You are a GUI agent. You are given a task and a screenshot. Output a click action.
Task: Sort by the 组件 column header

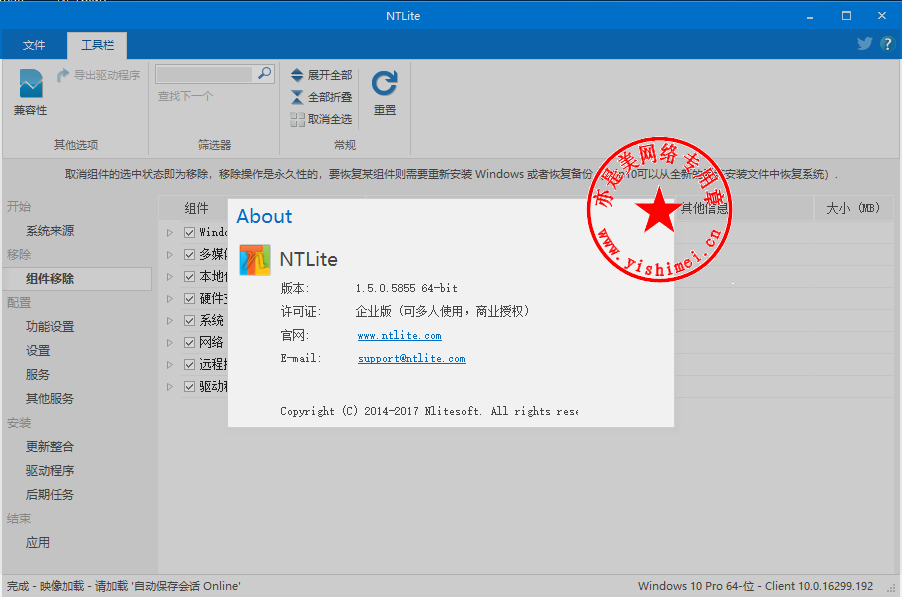point(196,208)
